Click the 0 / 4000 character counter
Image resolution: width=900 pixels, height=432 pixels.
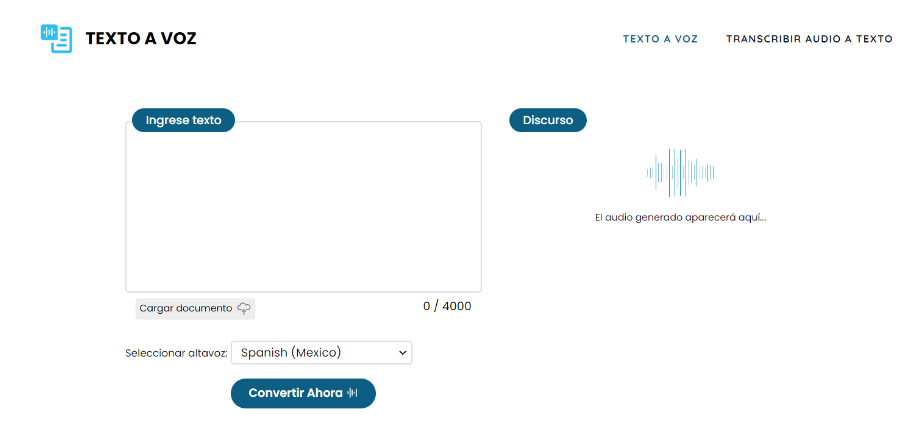click(446, 306)
